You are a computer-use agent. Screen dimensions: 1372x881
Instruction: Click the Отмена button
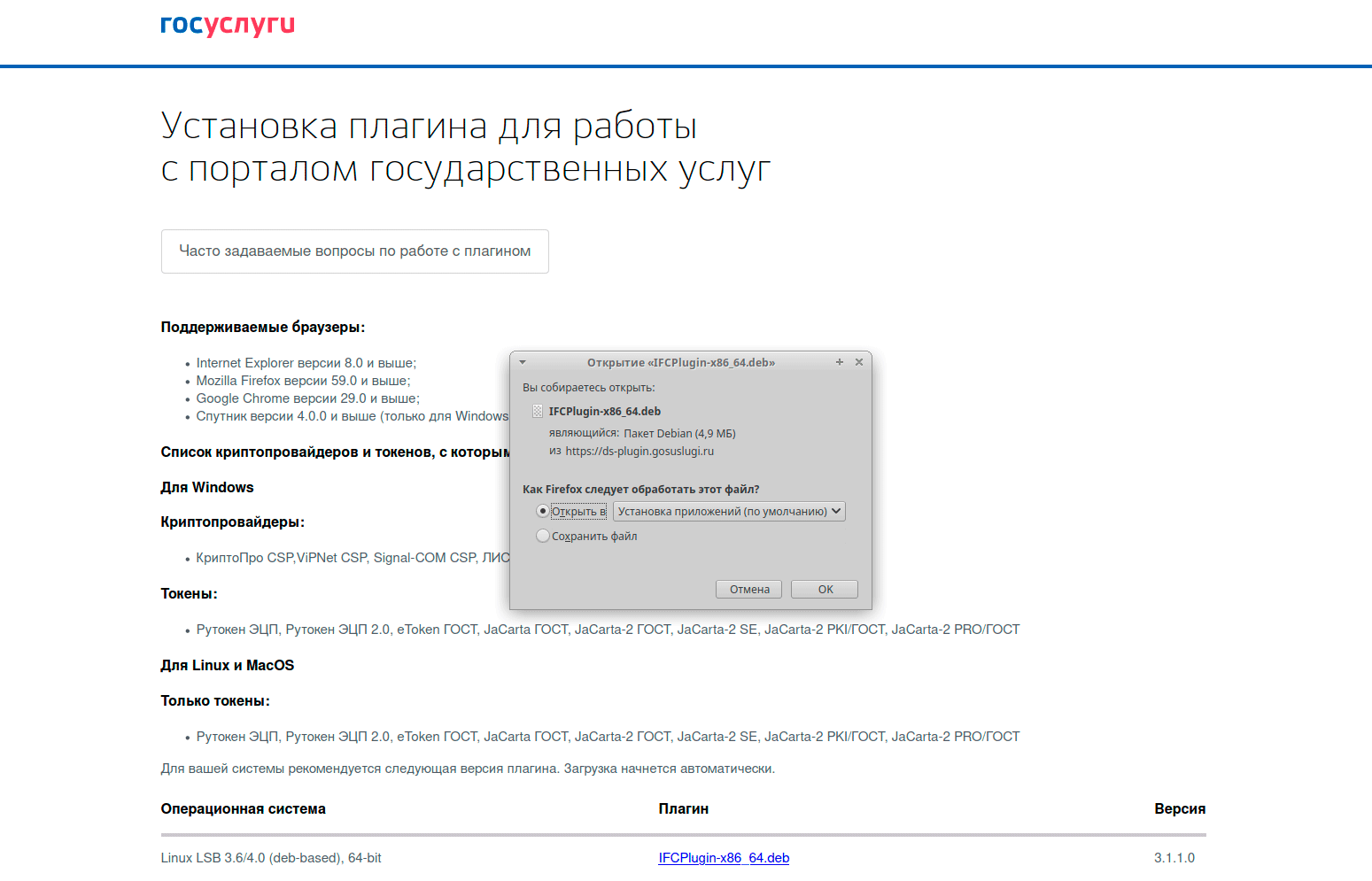click(749, 590)
